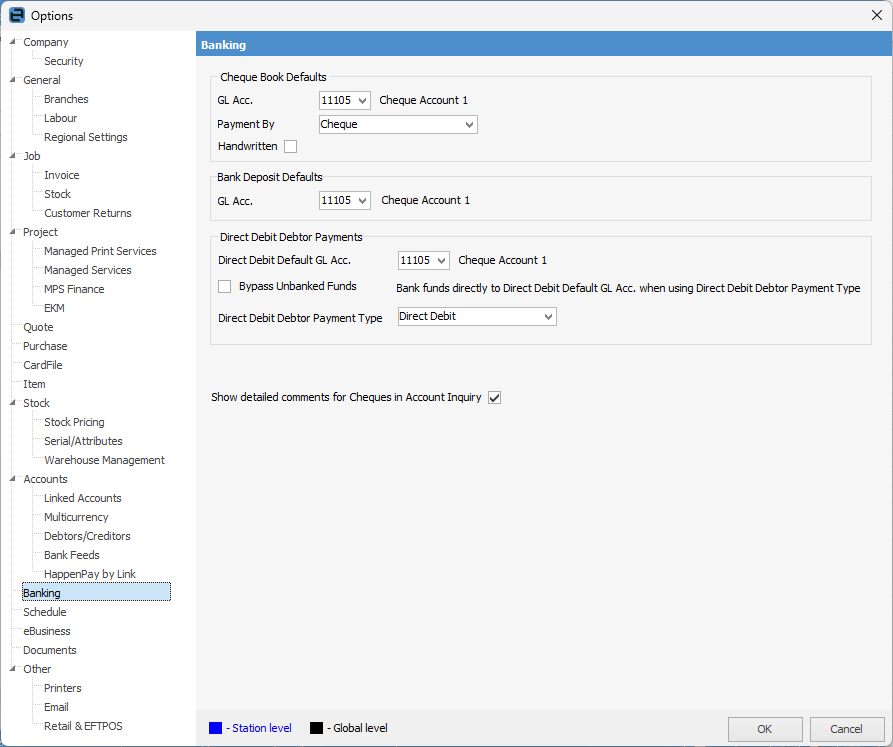Collapse the Company tree node
This screenshot has width=893, height=747.
[12, 42]
